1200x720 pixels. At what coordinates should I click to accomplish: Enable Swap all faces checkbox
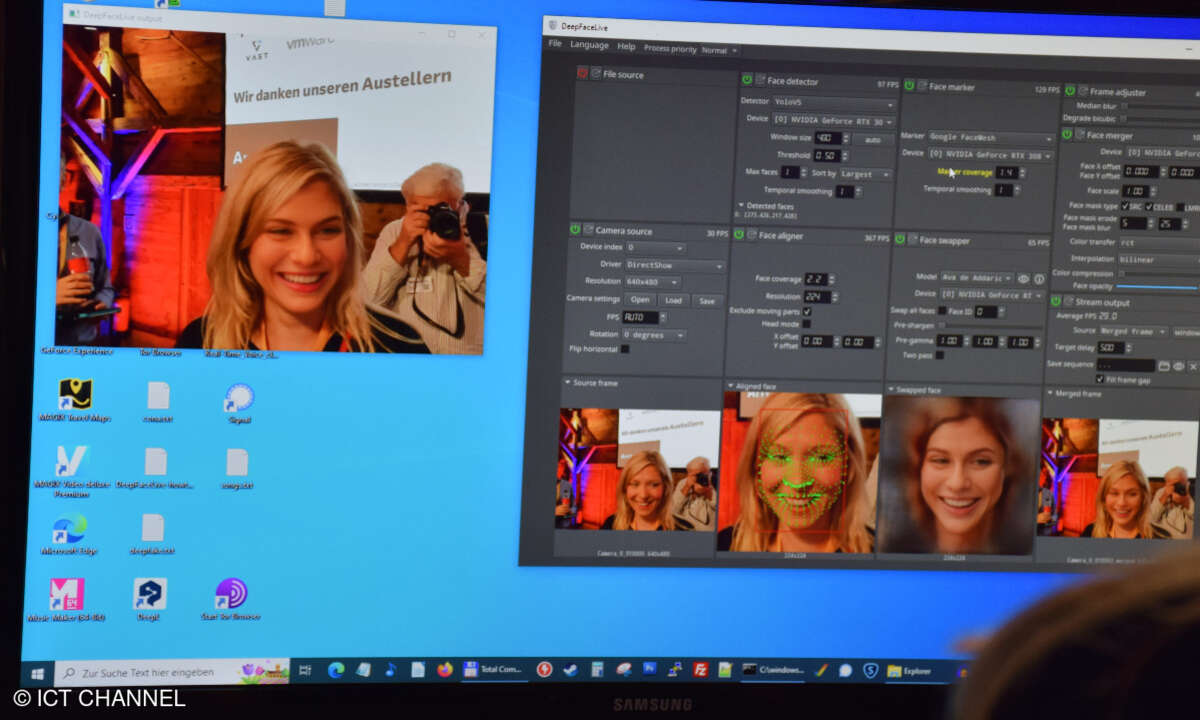pyautogui.click(x=942, y=311)
